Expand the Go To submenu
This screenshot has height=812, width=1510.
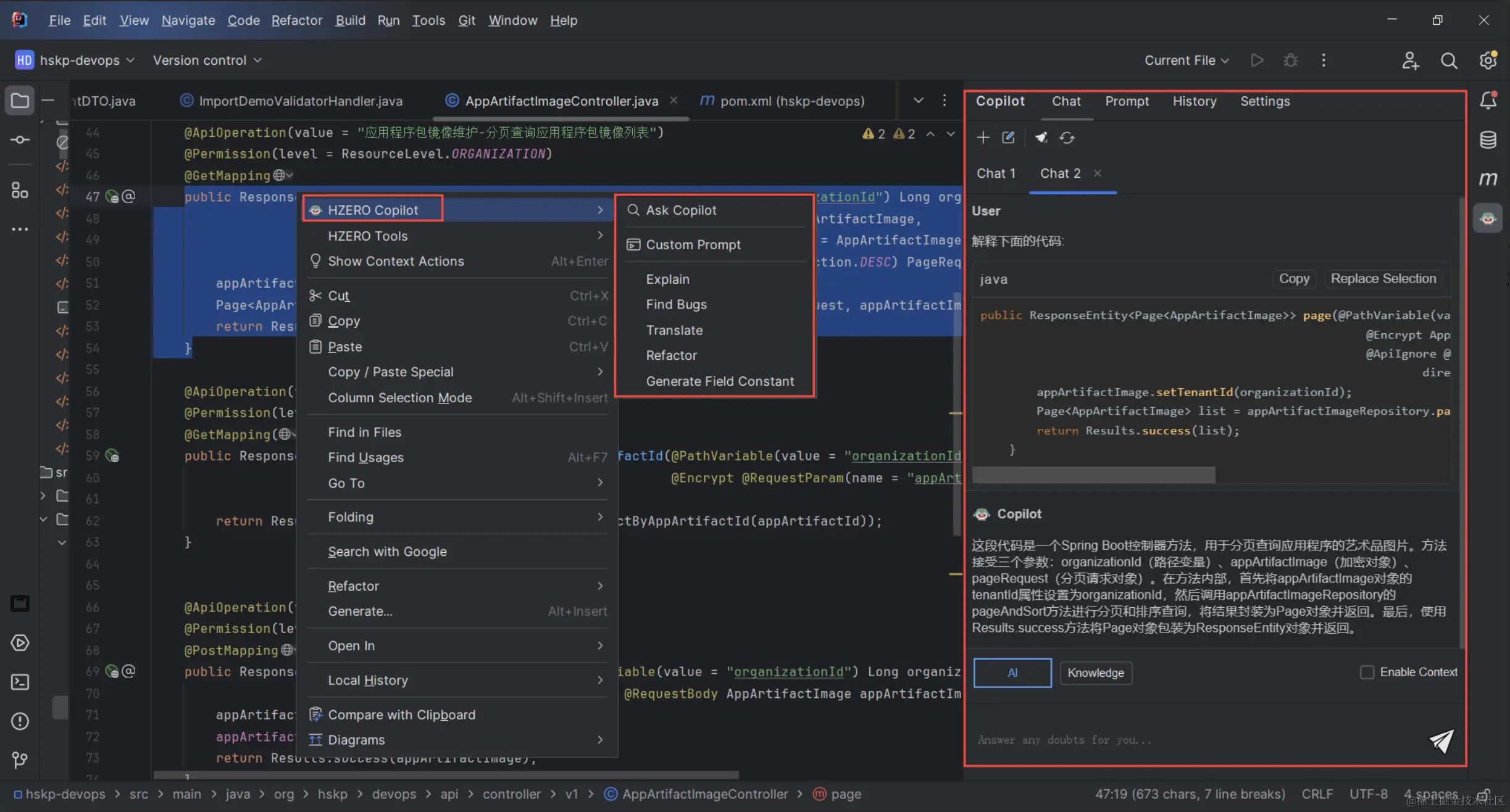coord(458,483)
